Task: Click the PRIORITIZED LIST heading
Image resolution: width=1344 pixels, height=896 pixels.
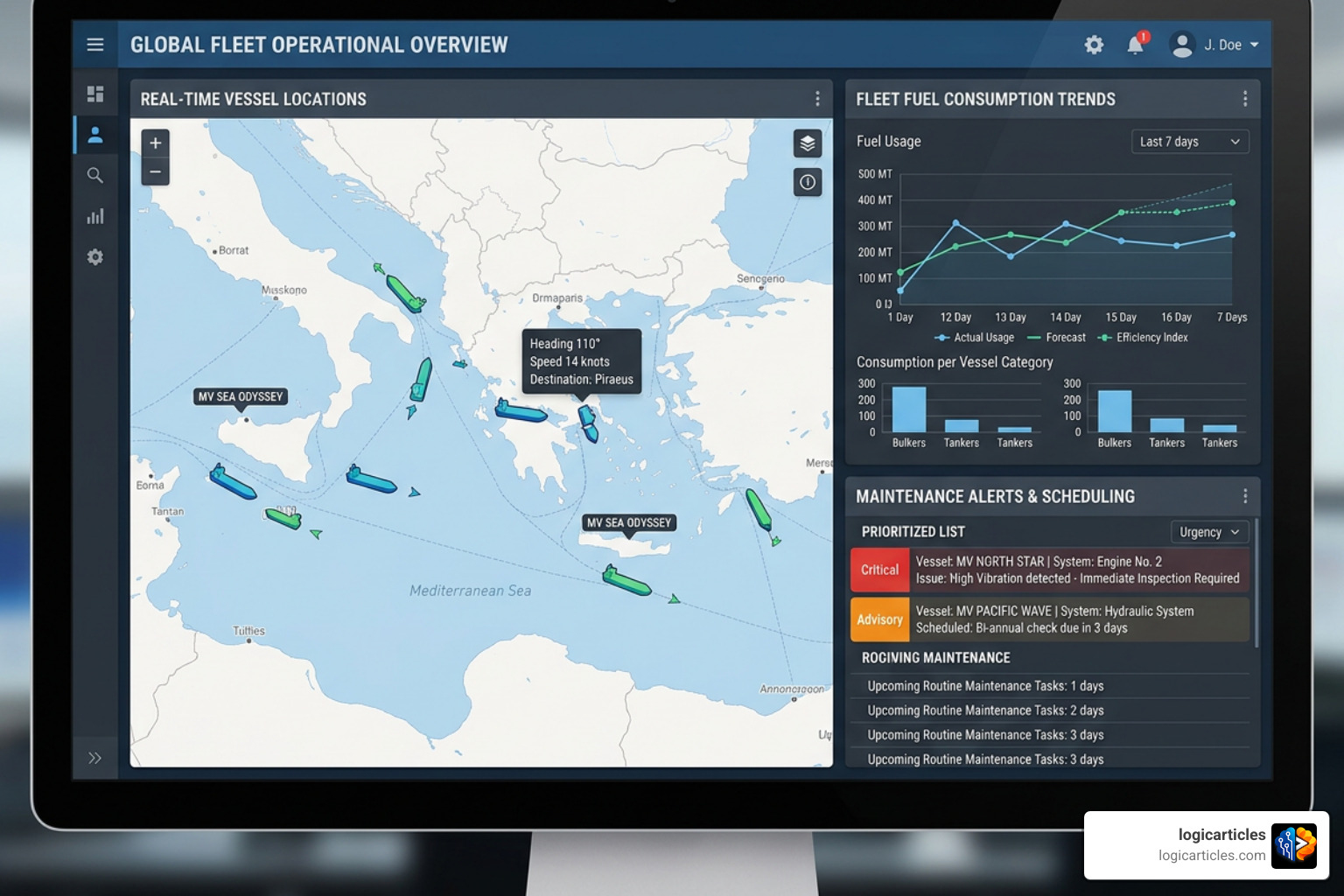Action: point(913,532)
